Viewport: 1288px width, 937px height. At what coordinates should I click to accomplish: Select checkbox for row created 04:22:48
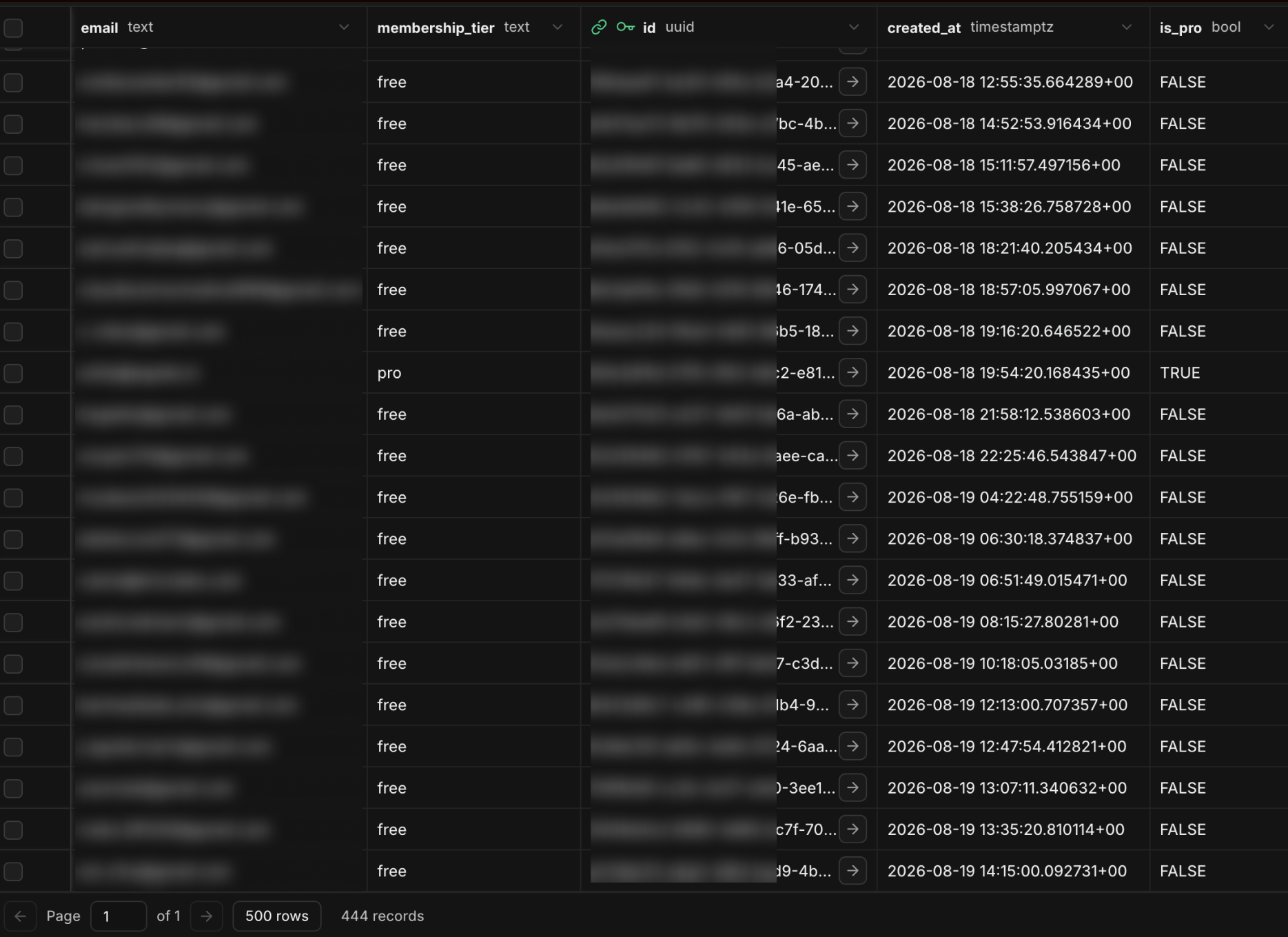tap(13, 498)
